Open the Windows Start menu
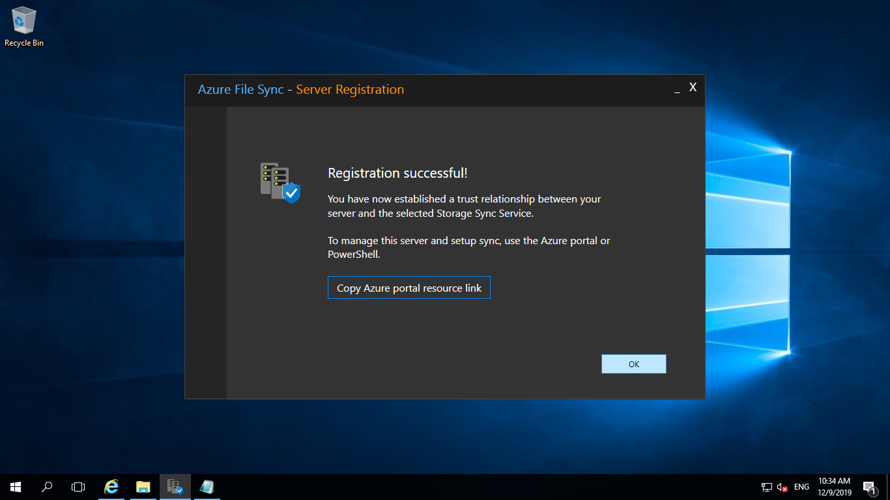890x500 pixels. tap(15, 487)
